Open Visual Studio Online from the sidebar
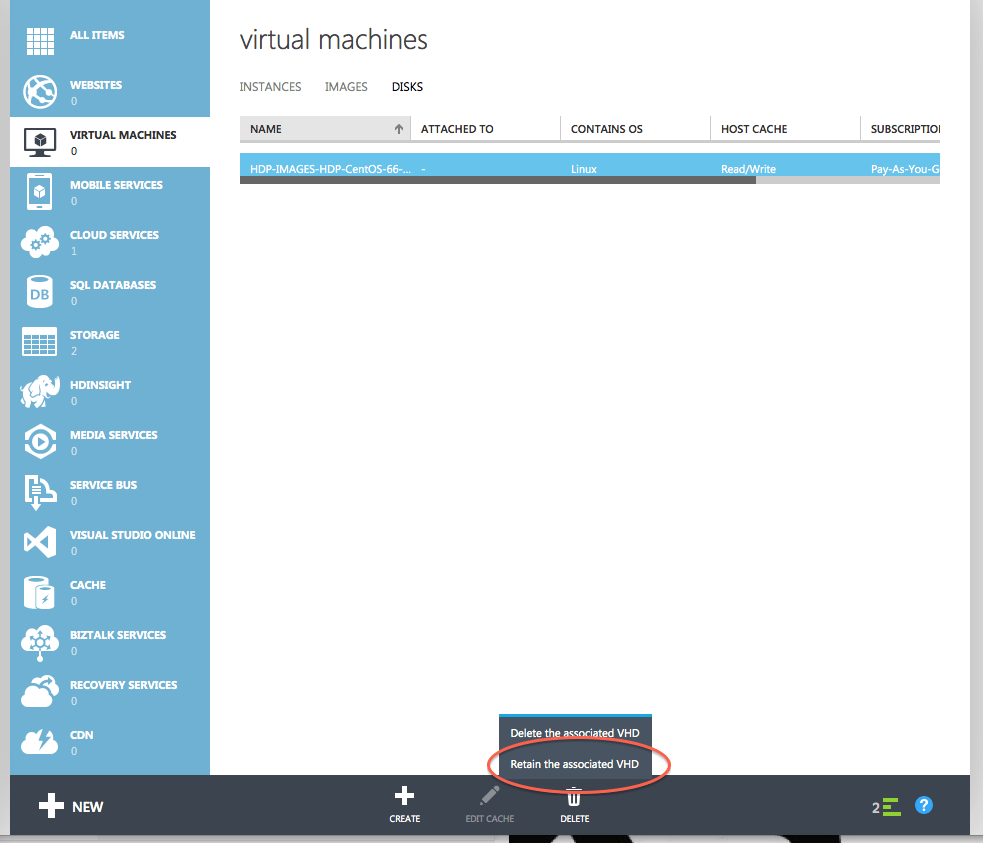 (40, 542)
